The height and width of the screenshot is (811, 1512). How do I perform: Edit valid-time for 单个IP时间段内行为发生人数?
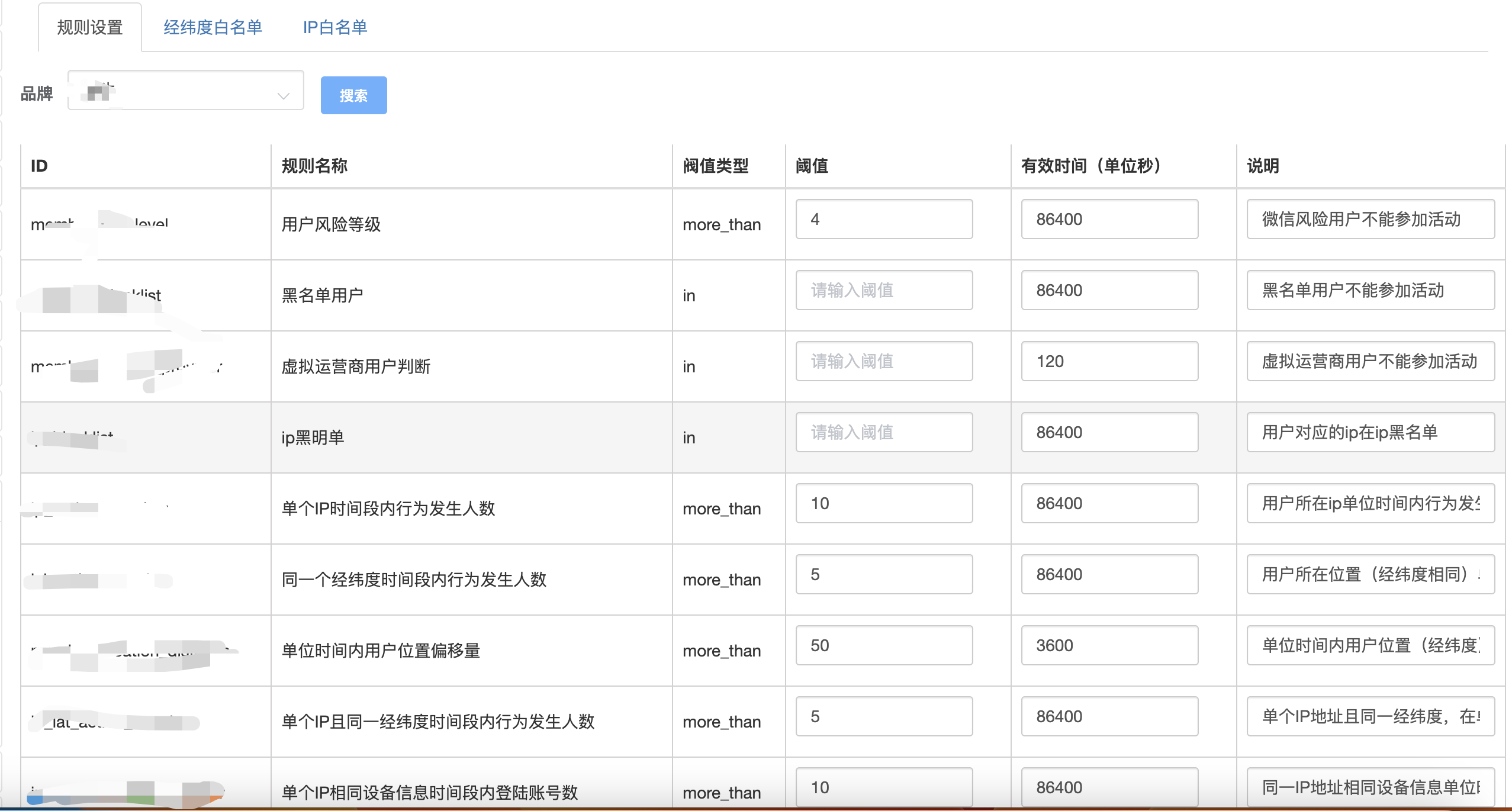coord(1109,503)
